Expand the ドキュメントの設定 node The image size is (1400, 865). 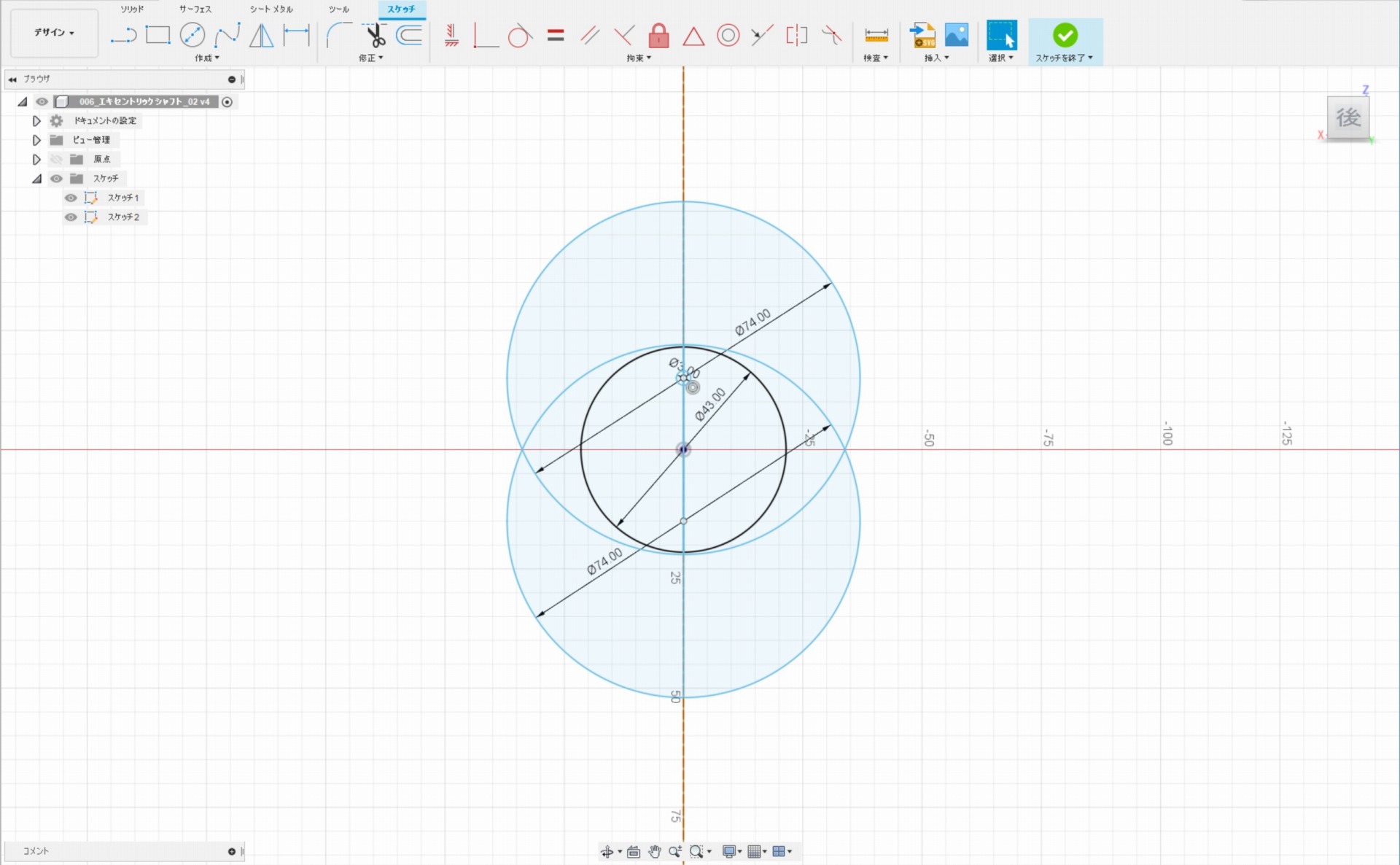pyautogui.click(x=36, y=121)
